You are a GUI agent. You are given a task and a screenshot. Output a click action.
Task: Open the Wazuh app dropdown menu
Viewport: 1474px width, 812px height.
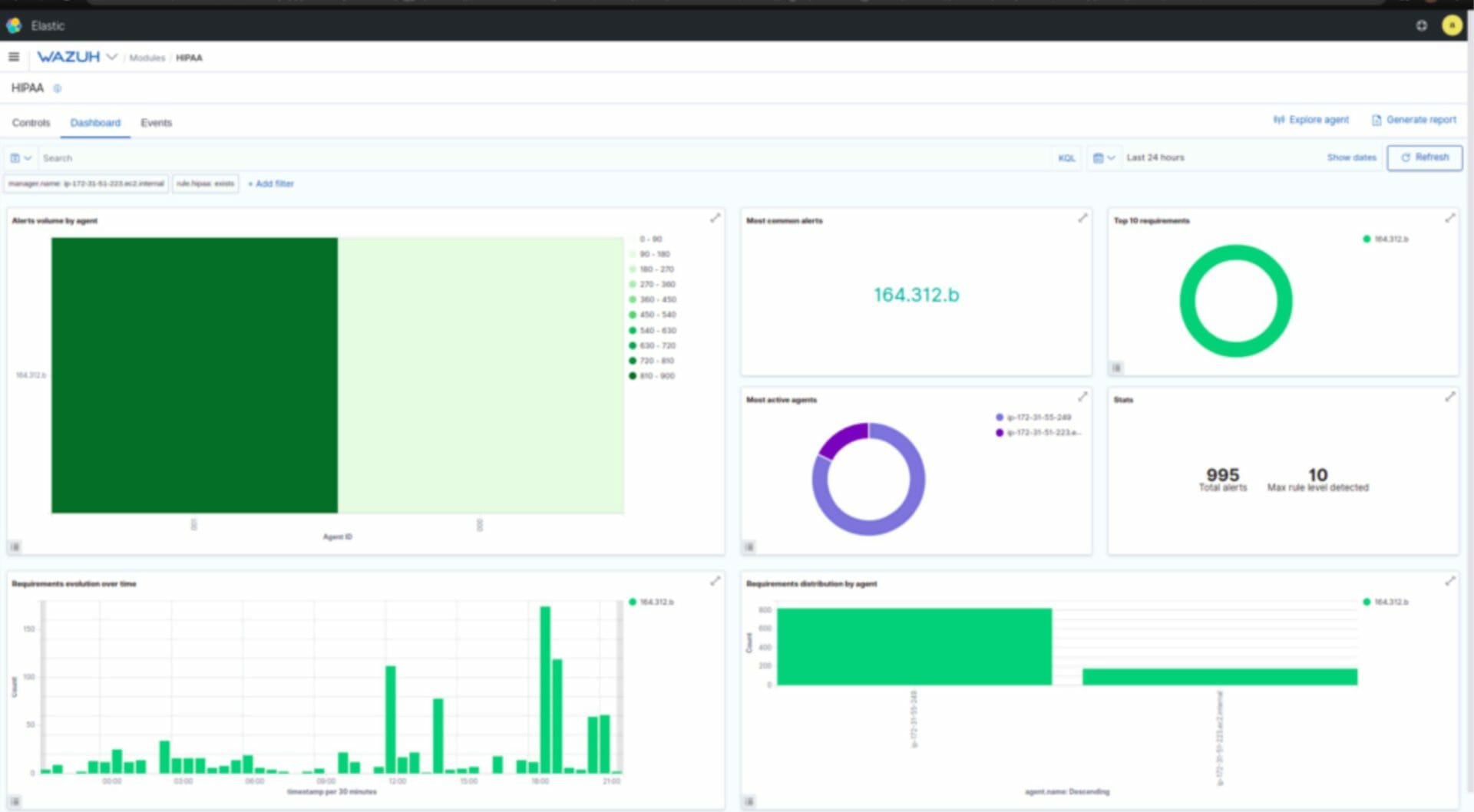click(x=112, y=57)
